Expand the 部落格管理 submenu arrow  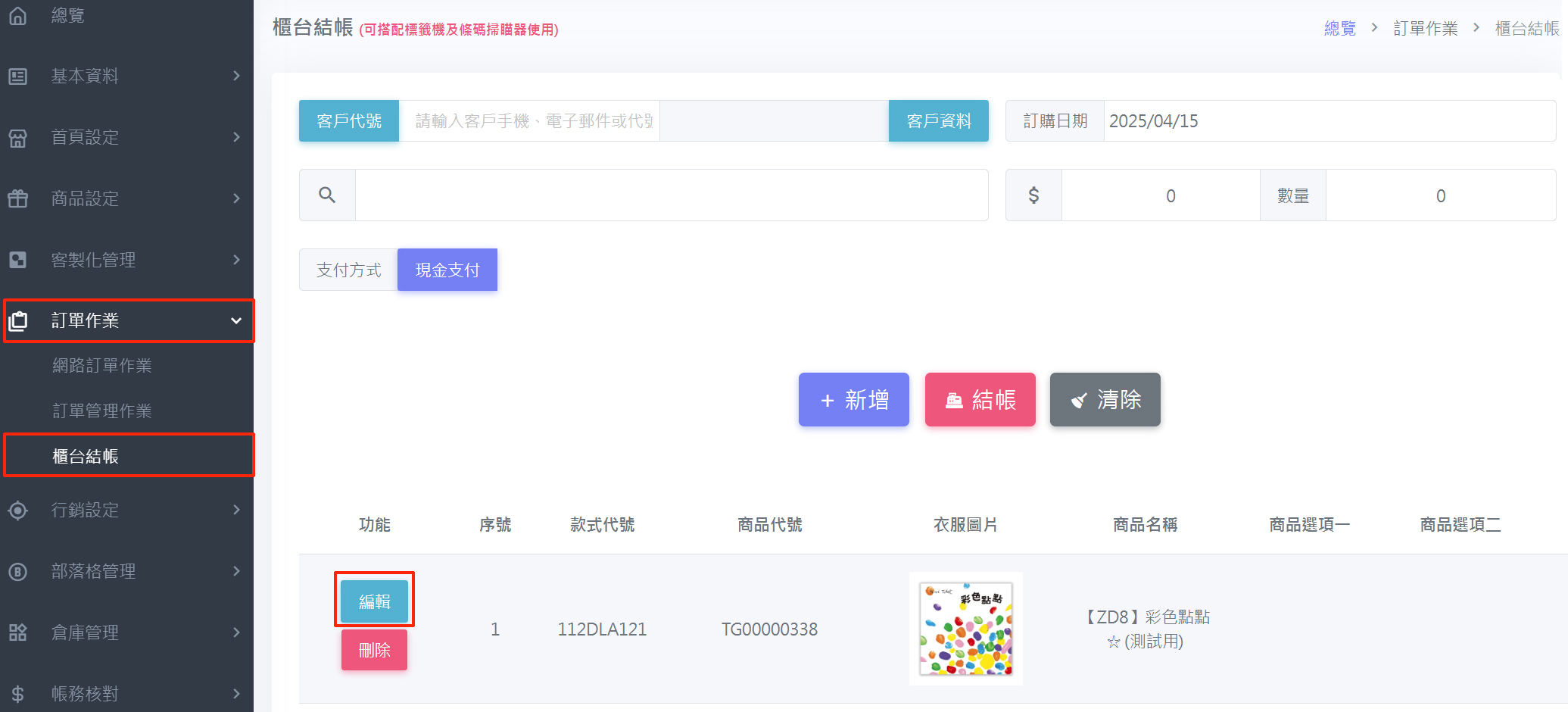236,571
